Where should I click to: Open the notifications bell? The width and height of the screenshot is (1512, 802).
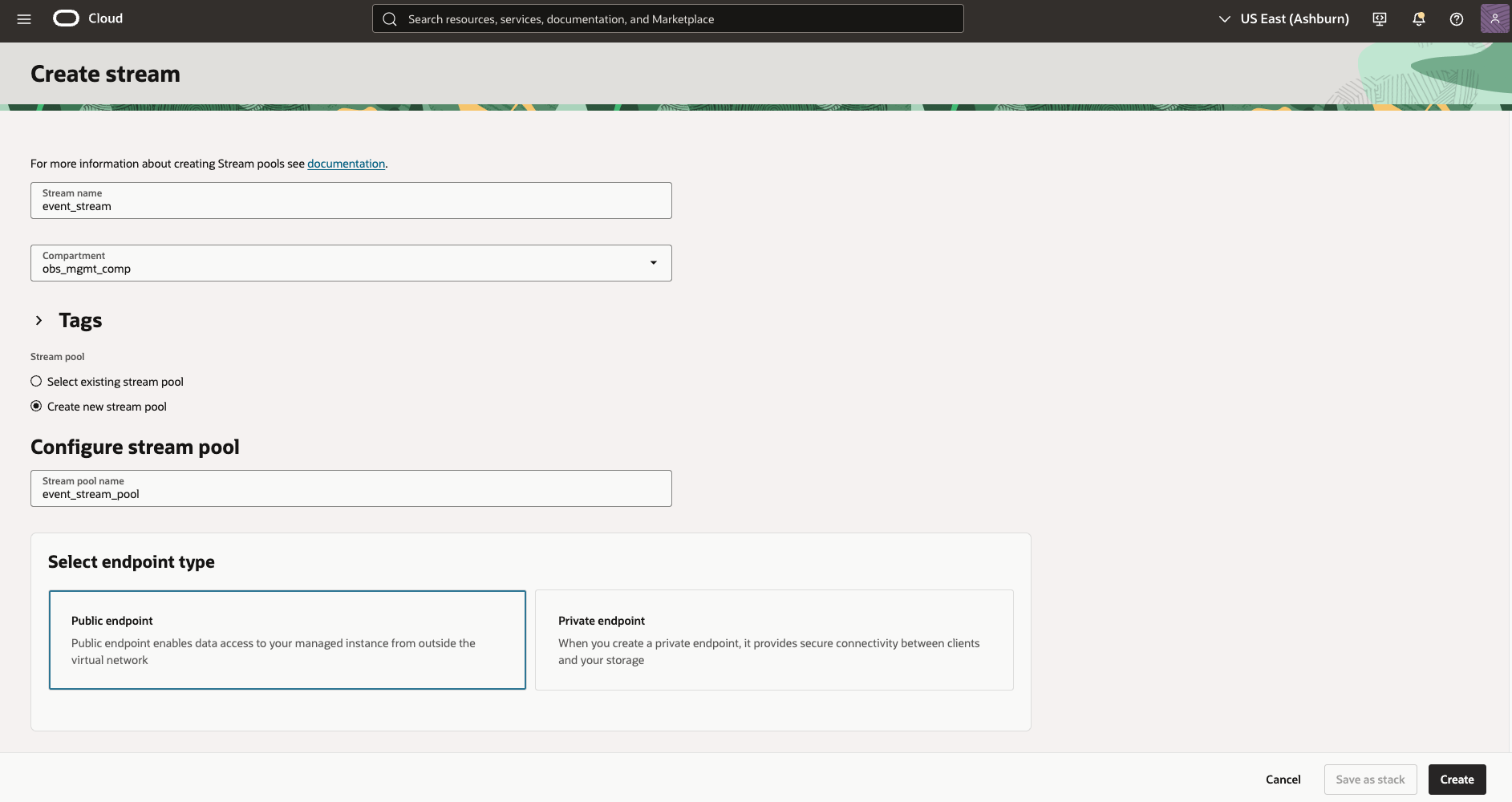tap(1418, 18)
